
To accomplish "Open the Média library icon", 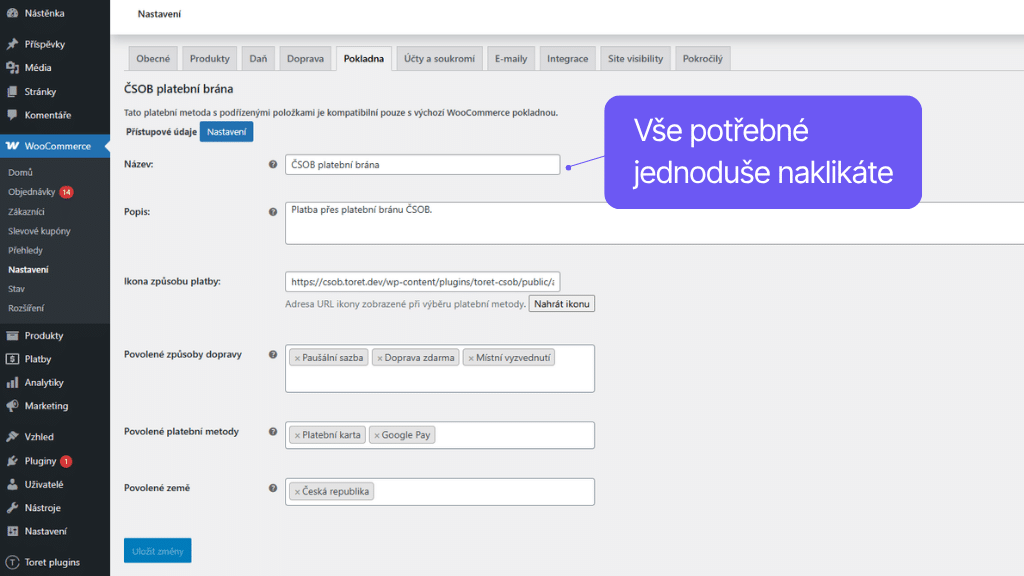I will click(12, 67).
